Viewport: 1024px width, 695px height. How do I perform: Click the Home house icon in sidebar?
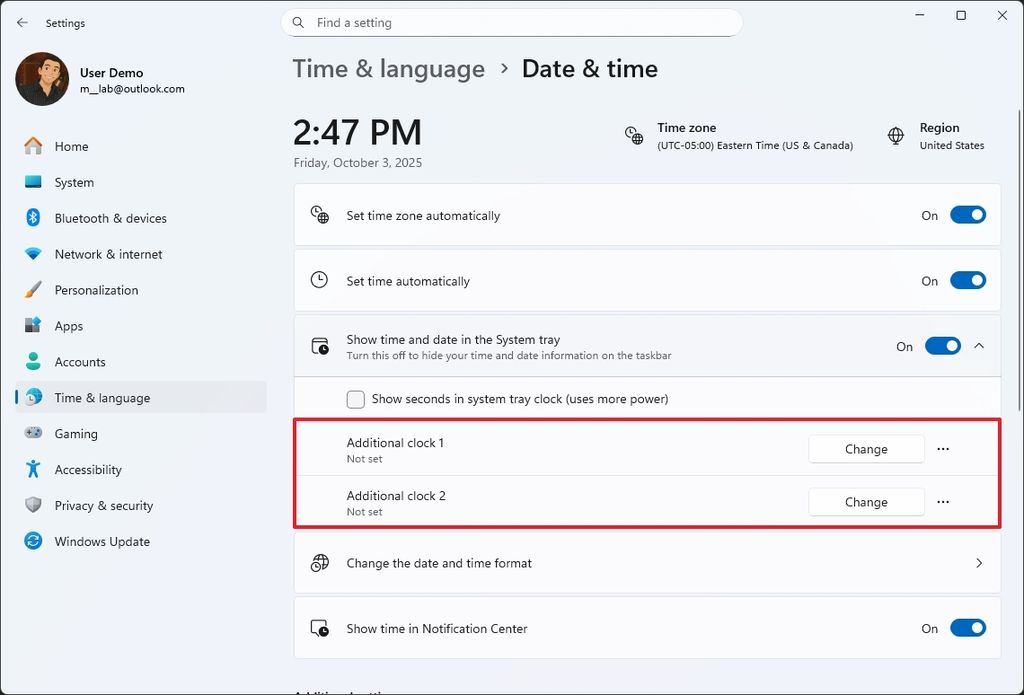(x=33, y=146)
